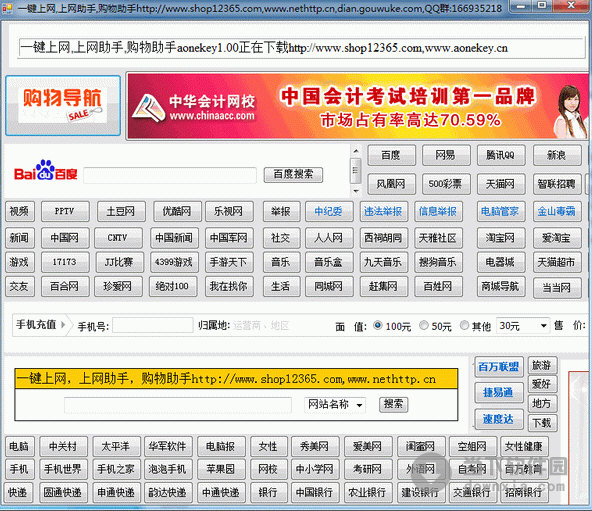The image size is (592, 511).
Task: Click the Baidu logo
Action: tap(46, 171)
